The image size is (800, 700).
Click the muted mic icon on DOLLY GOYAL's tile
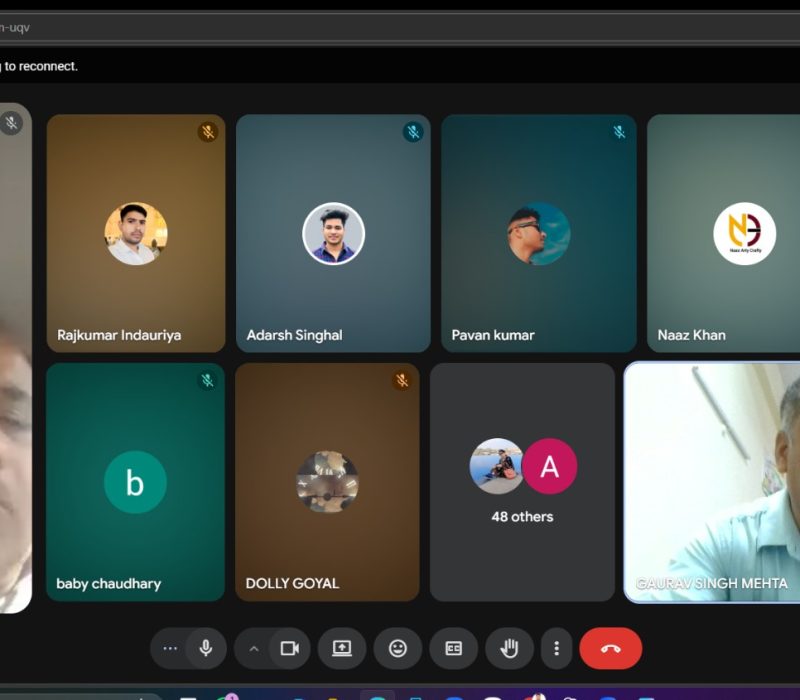pos(402,380)
